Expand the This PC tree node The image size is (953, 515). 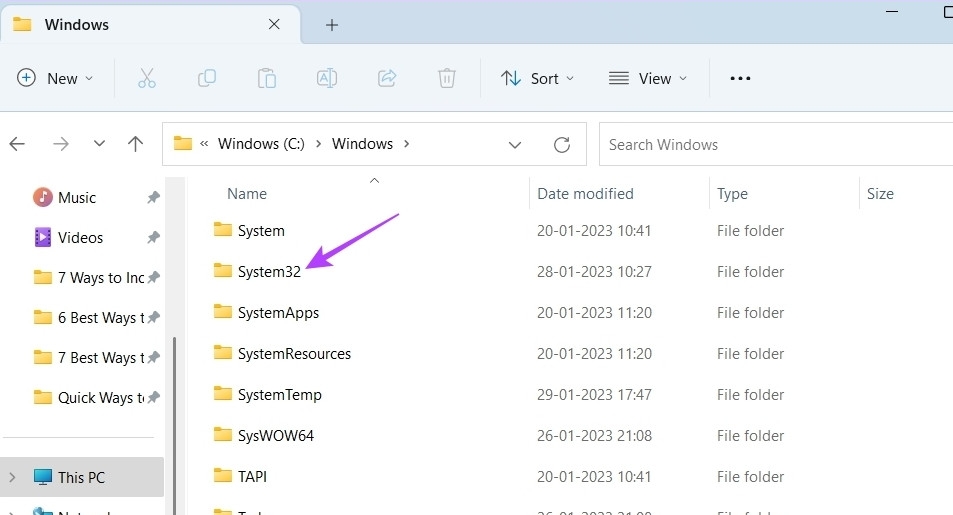click(12, 477)
